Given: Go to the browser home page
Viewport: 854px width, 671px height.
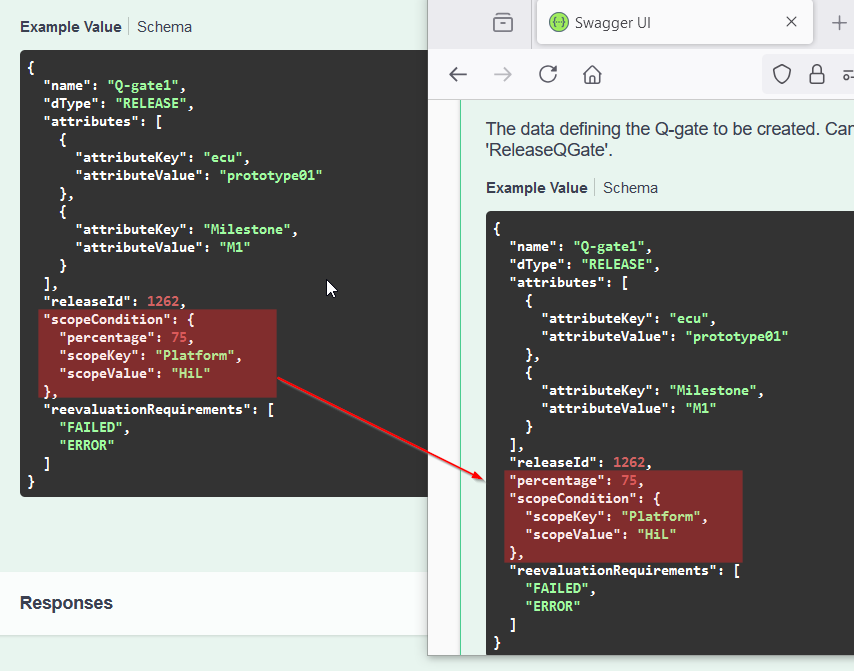Looking at the screenshot, I should 592,75.
